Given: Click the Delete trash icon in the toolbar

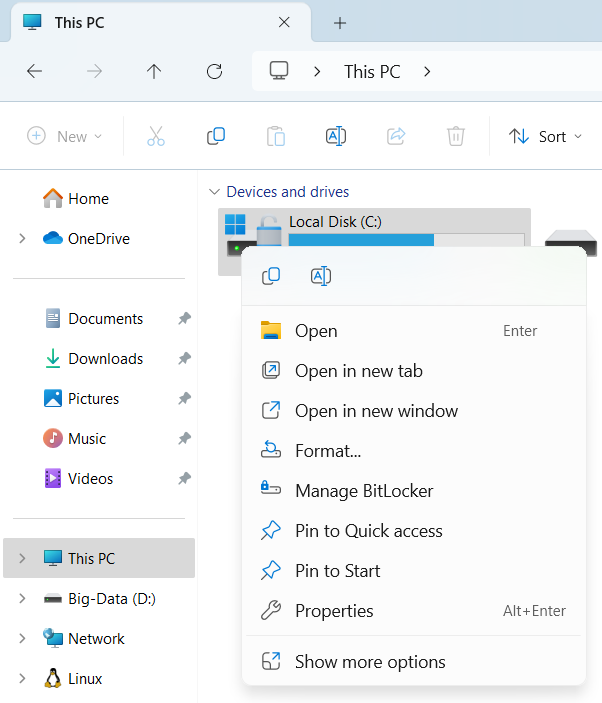Looking at the screenshot, I should tap(456, 136).
